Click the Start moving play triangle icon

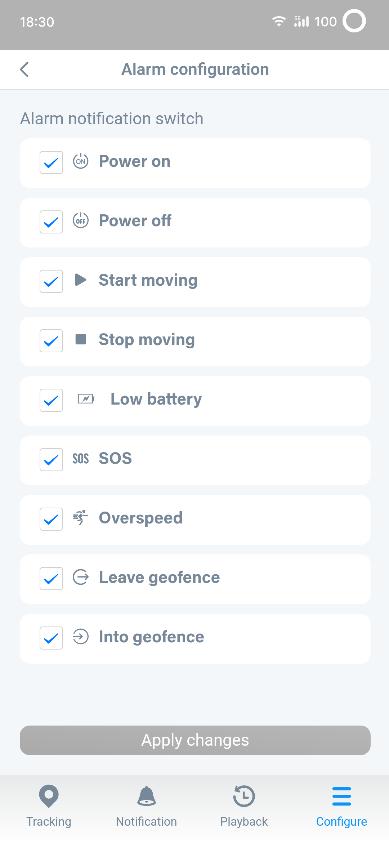pos(81,280)
